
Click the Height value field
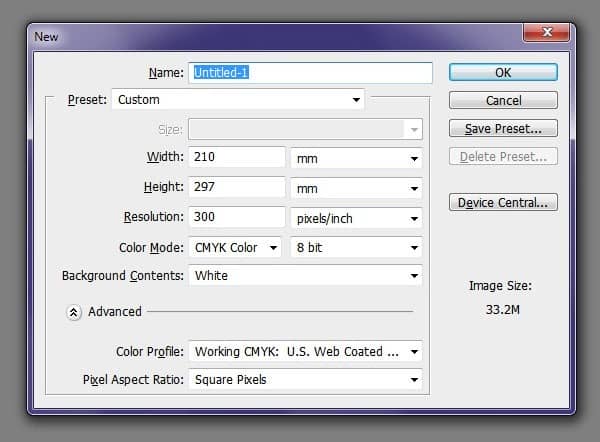click(x=237, y=187)
